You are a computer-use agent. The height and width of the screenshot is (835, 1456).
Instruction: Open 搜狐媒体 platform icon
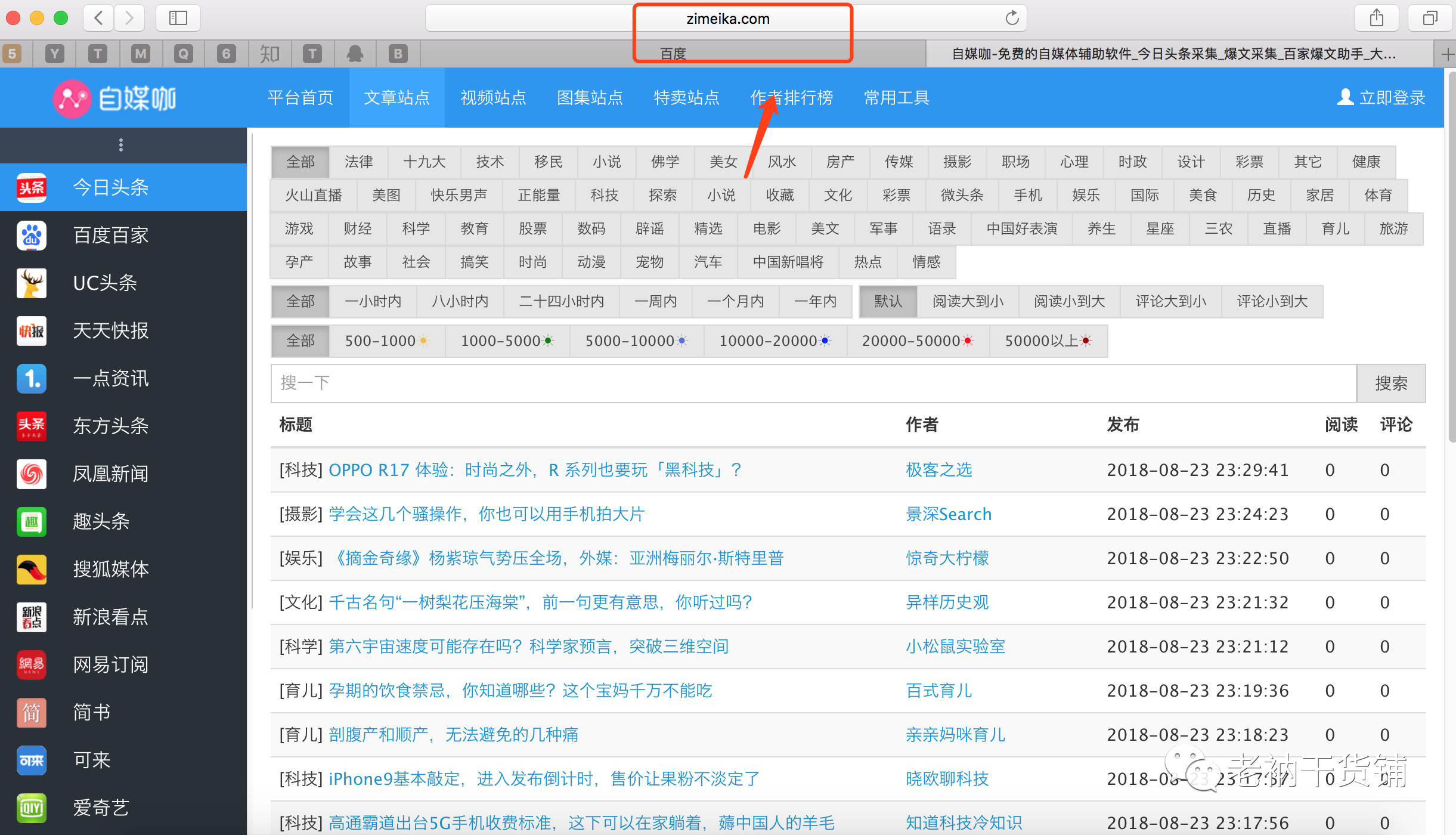[x=32, y=569]
